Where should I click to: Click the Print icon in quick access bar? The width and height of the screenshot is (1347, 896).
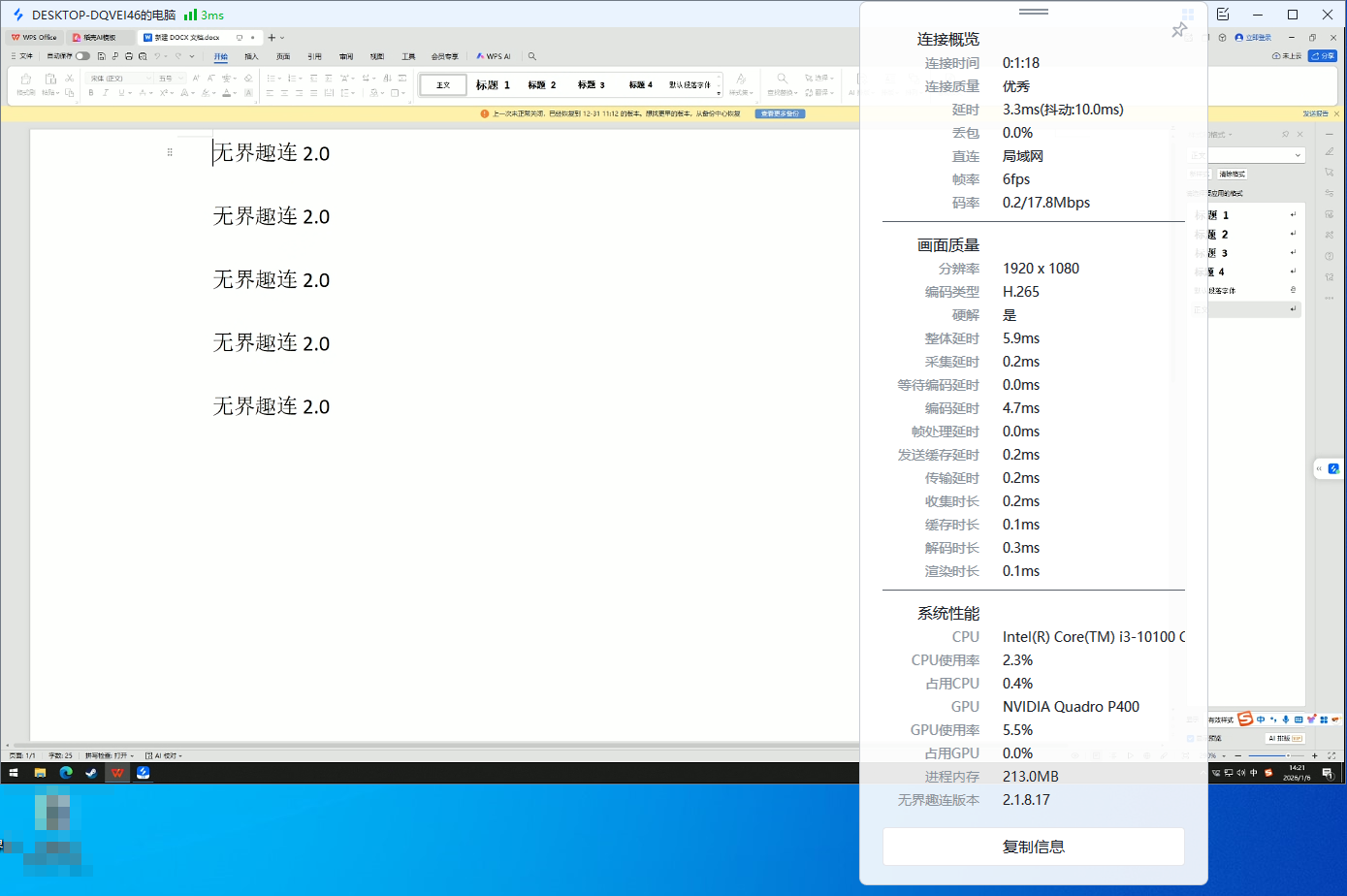128,55
